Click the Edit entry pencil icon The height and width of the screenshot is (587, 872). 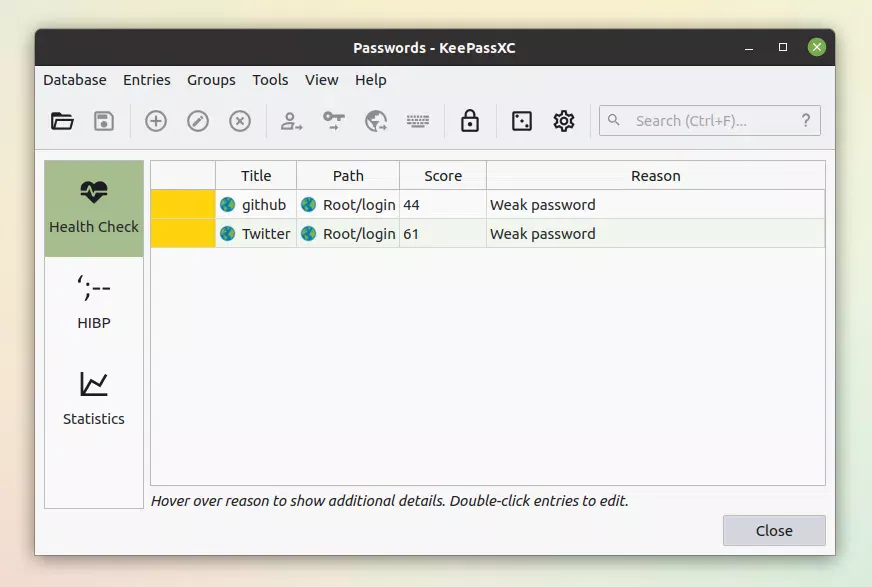coord(198,121)
